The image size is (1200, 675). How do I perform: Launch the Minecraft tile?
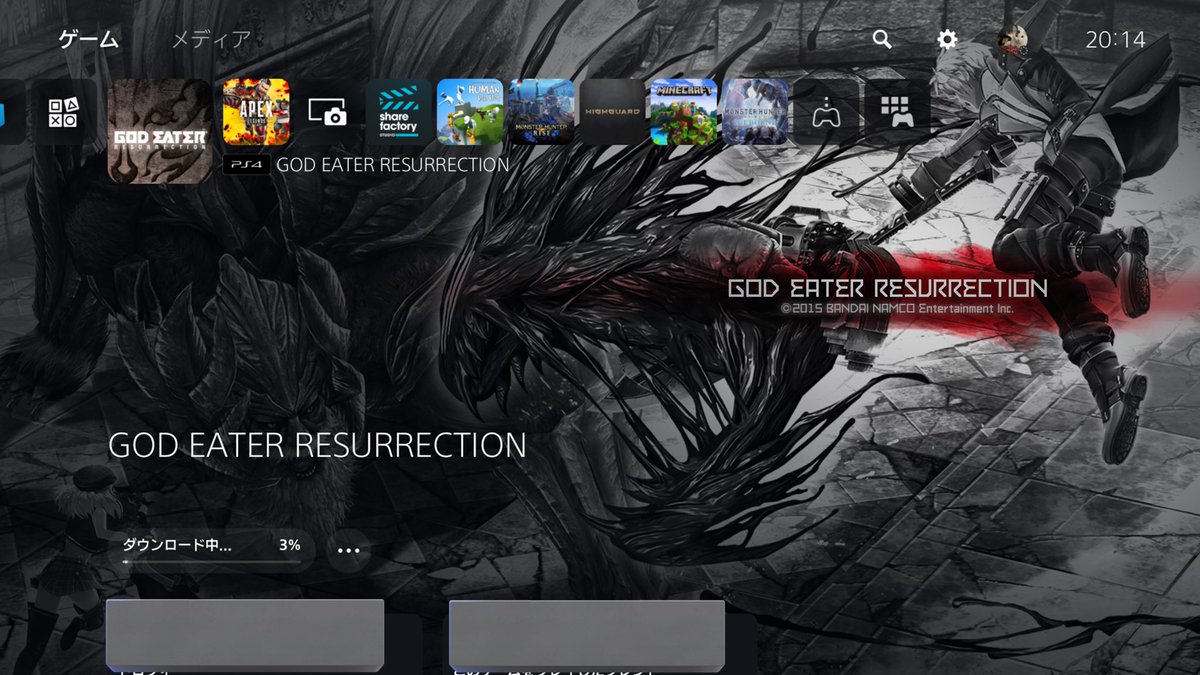coord(684,113)
